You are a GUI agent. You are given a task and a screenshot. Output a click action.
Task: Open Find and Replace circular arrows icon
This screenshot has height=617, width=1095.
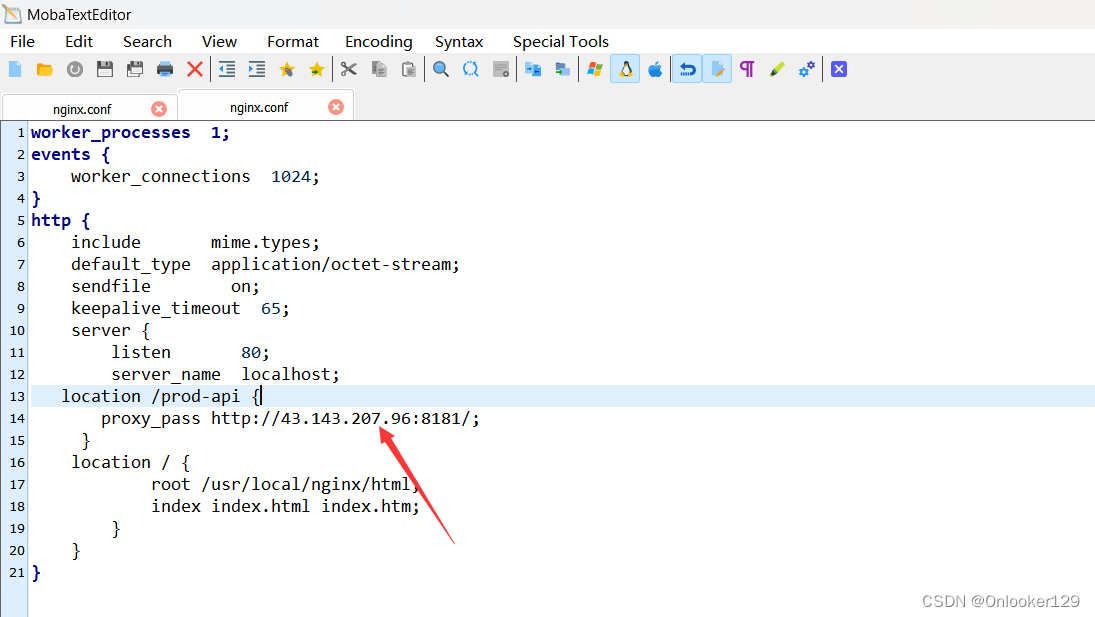click(471, 69)
